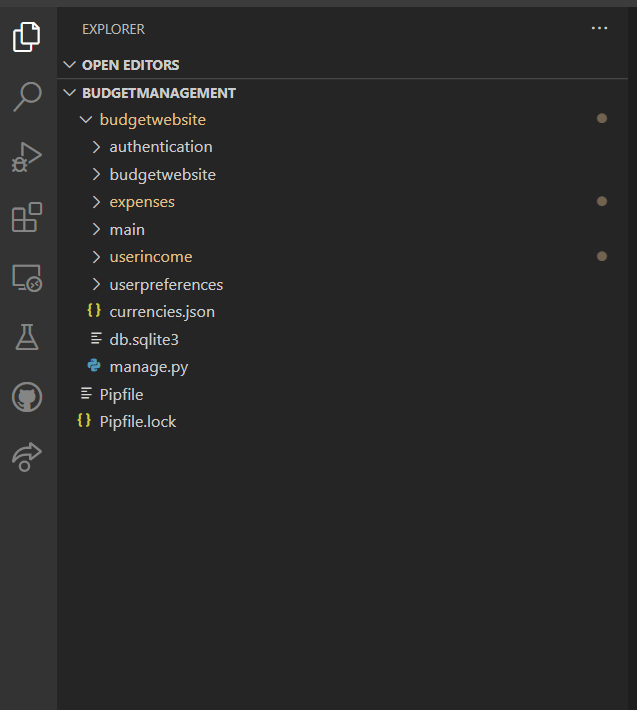The width and height of the screenshot is (637, 710).
Task: Open the Extensions view icon
Action: click(x=27, y=217)
